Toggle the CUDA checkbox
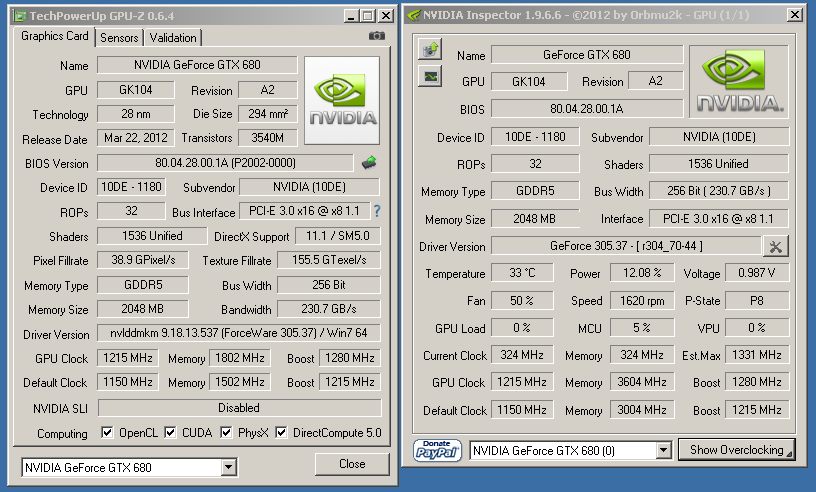The image size is (816, 492). (171, 433)
